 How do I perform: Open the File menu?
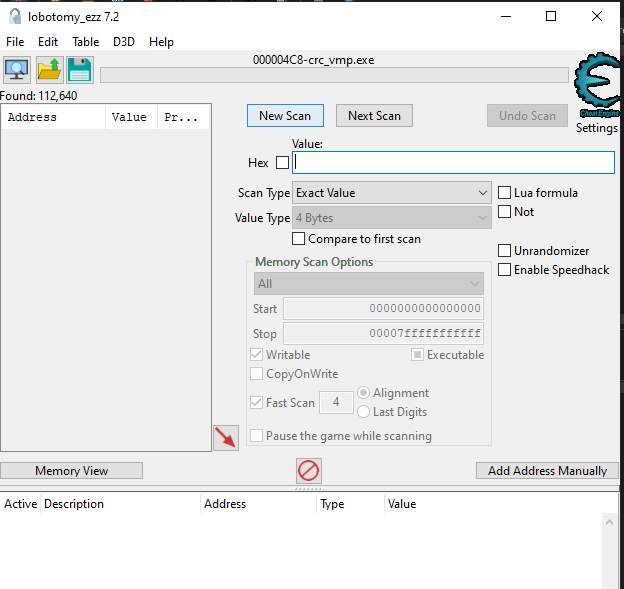tap(15, 42)
